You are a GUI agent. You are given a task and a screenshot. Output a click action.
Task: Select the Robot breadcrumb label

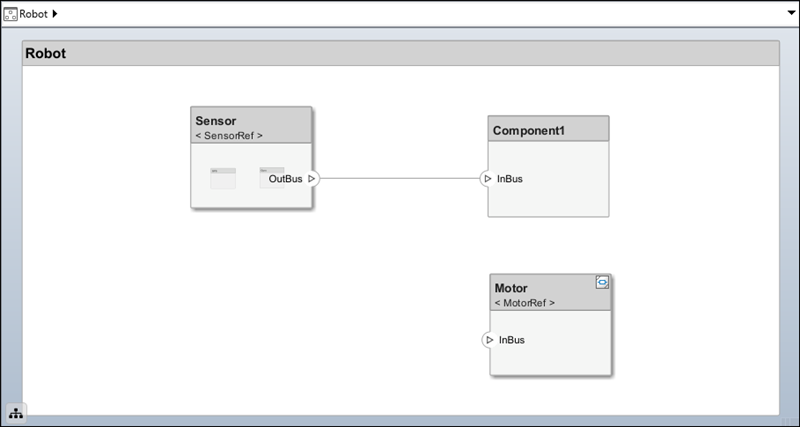pyautogui.click(x=34, y=14)
